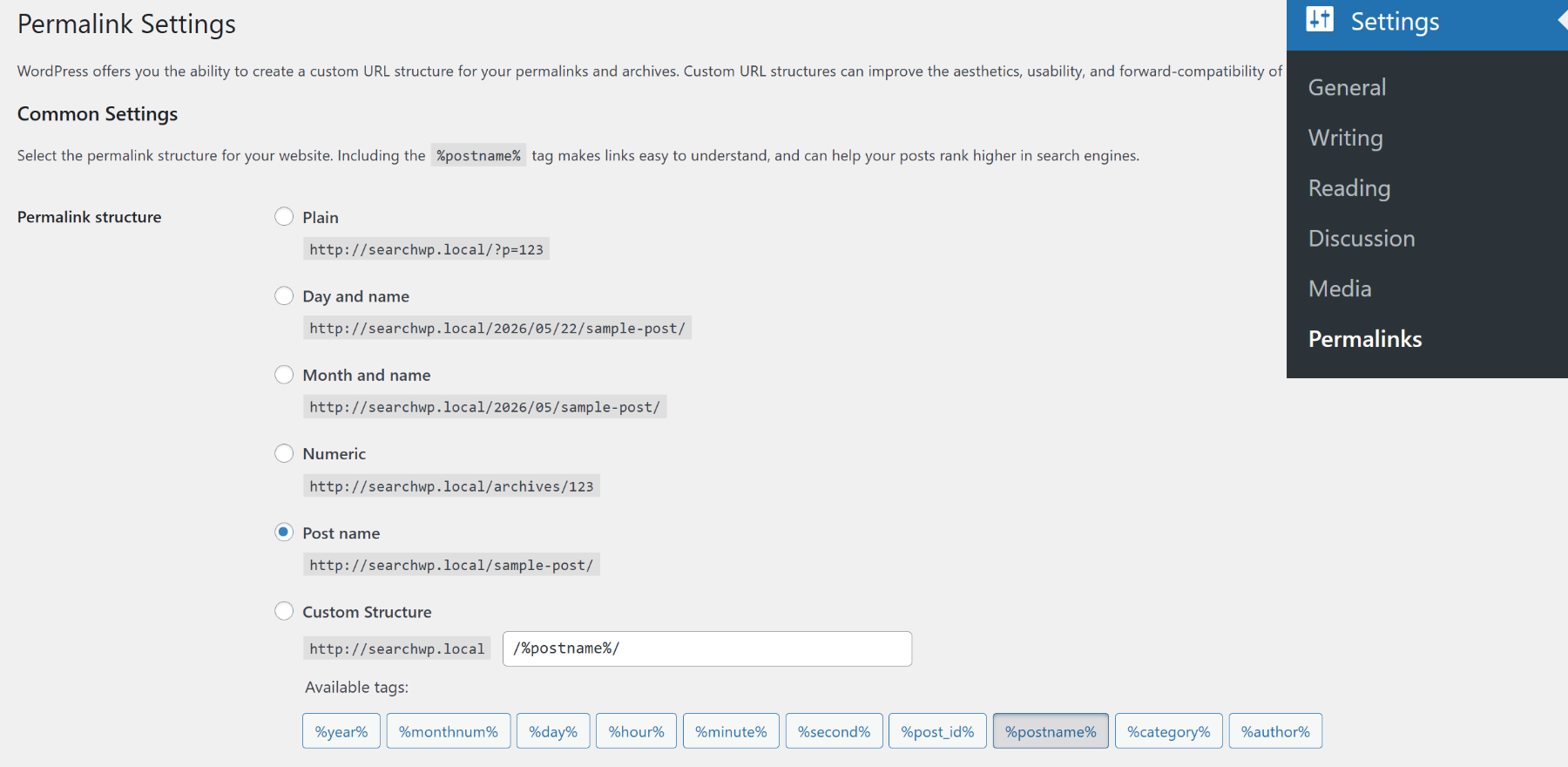Click the %postname% code in description
1568x767 pixels.
(x=478, y=155)
